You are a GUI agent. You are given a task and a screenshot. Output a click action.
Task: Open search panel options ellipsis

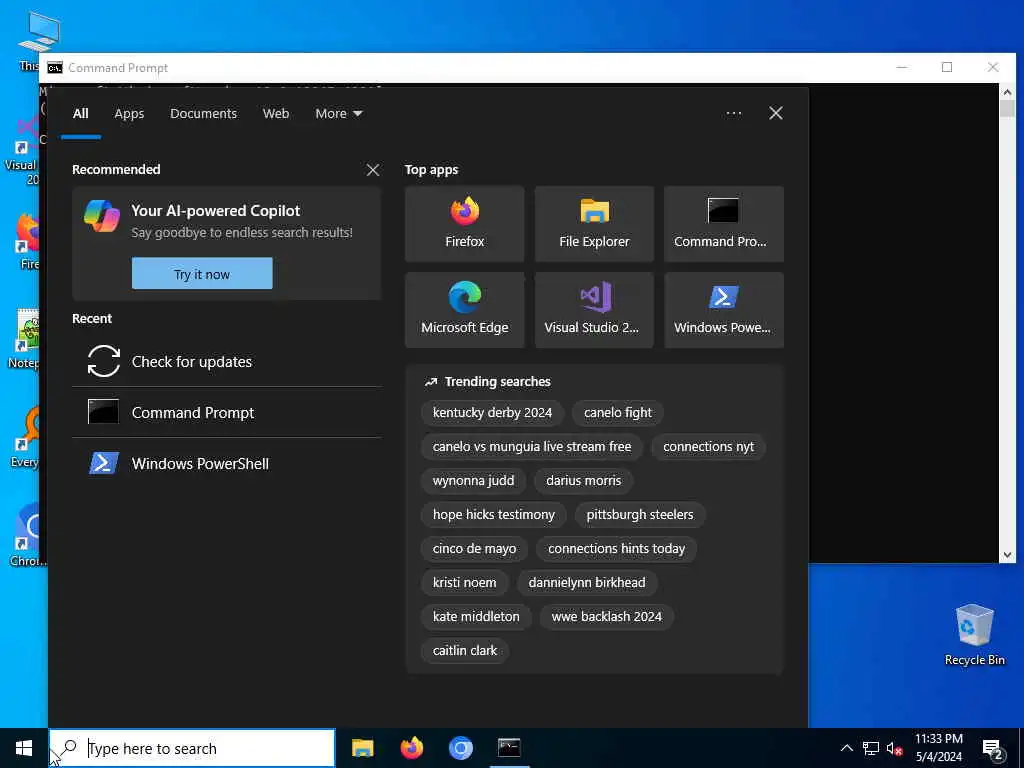pos(733,113)
